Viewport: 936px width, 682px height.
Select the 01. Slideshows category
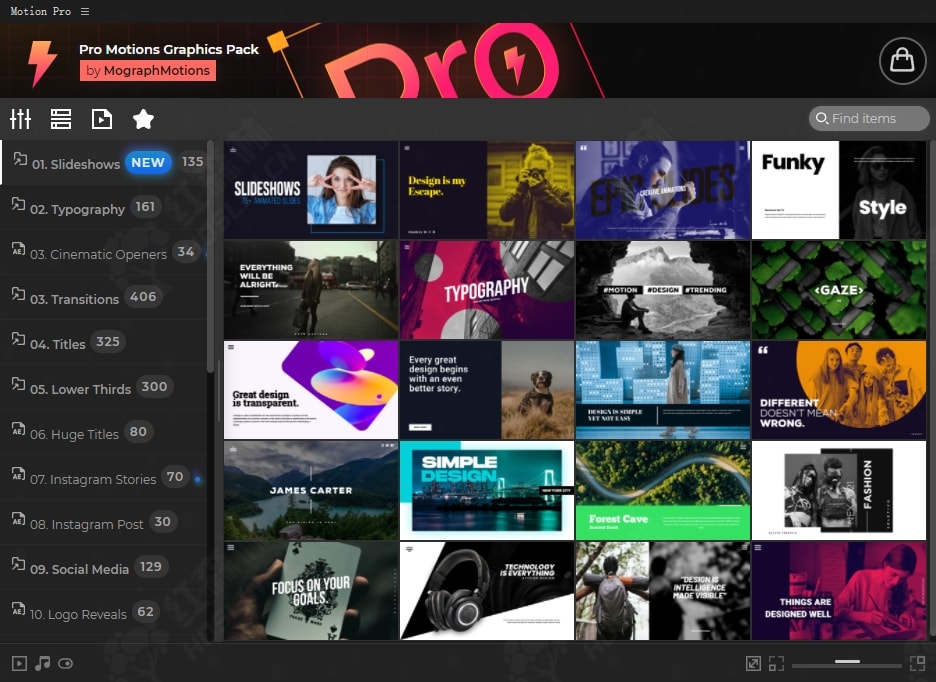click(x=104, y=162)
